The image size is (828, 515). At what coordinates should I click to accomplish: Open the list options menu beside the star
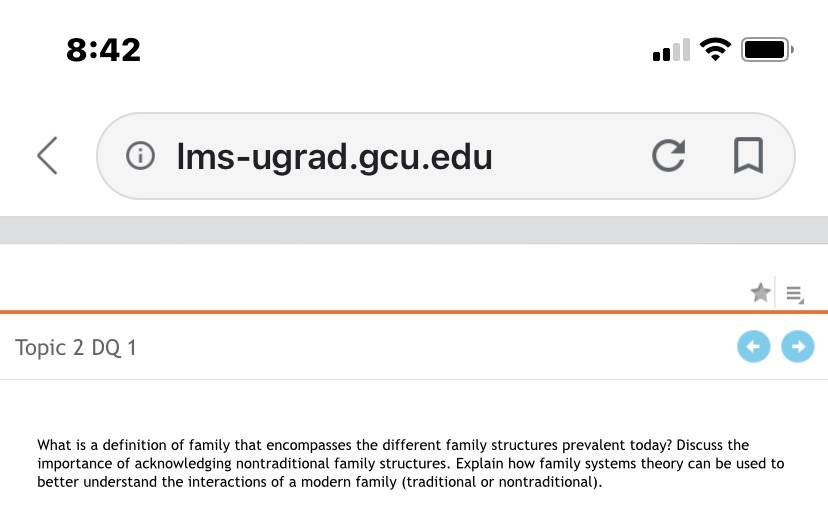coord(795,294)
